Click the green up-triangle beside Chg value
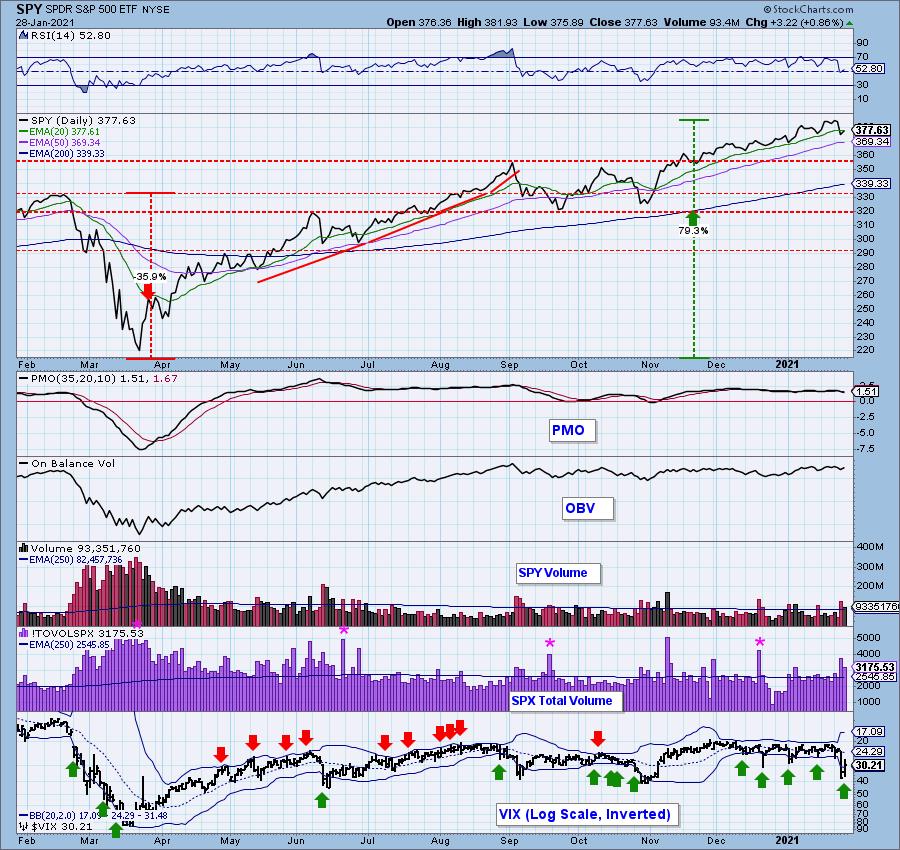 pyautogui.click(x=849, y=23)
